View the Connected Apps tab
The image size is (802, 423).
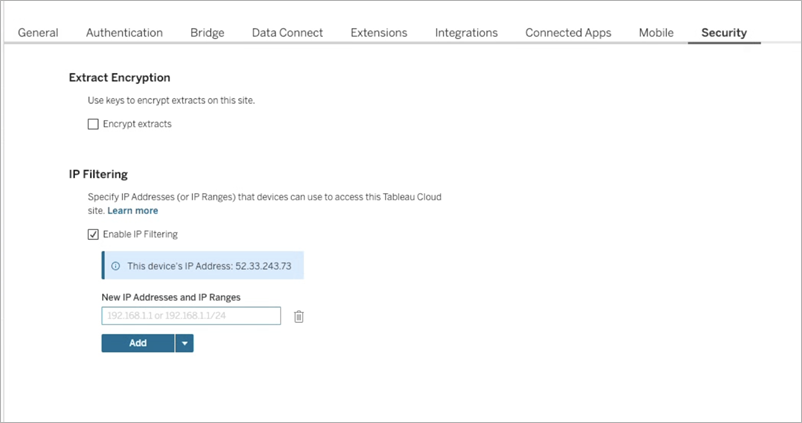568,33
